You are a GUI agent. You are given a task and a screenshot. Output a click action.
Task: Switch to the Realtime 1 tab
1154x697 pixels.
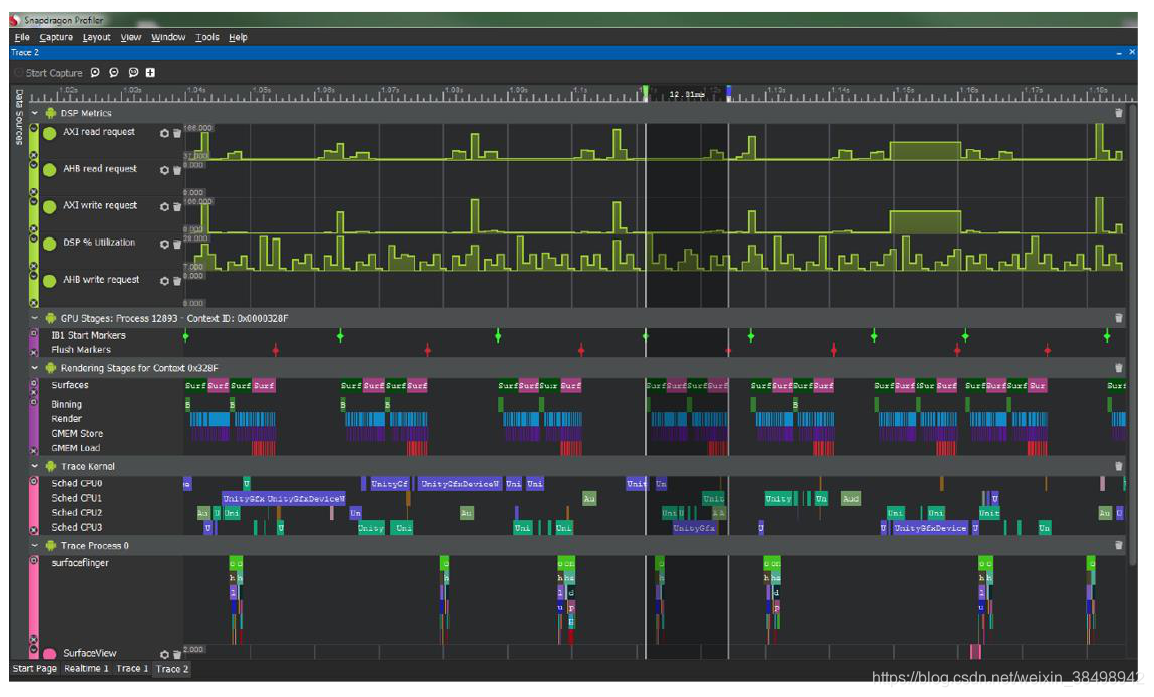coord(86,669)
